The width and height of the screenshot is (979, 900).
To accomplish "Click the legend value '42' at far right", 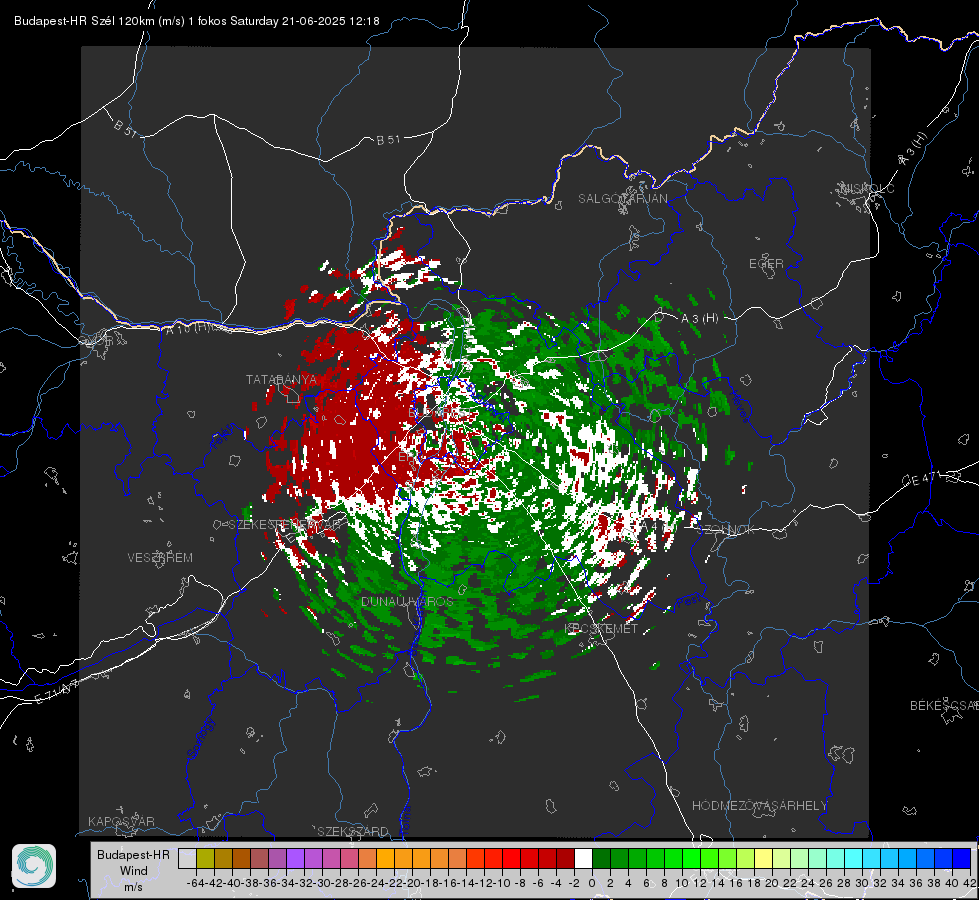I will pyautogui.click(x=970, y=883).
